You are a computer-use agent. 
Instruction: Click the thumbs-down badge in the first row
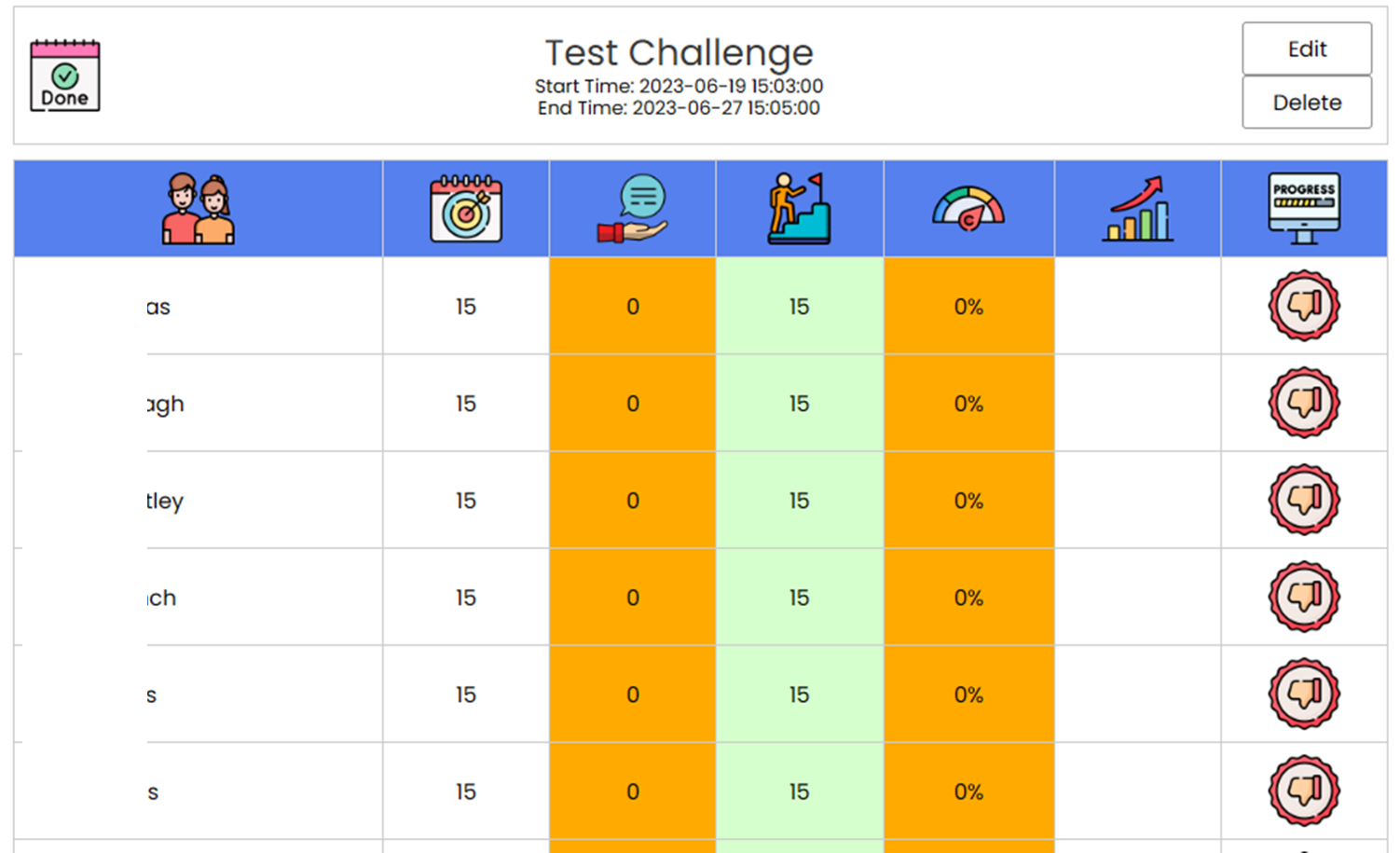tap(1304, 306)
